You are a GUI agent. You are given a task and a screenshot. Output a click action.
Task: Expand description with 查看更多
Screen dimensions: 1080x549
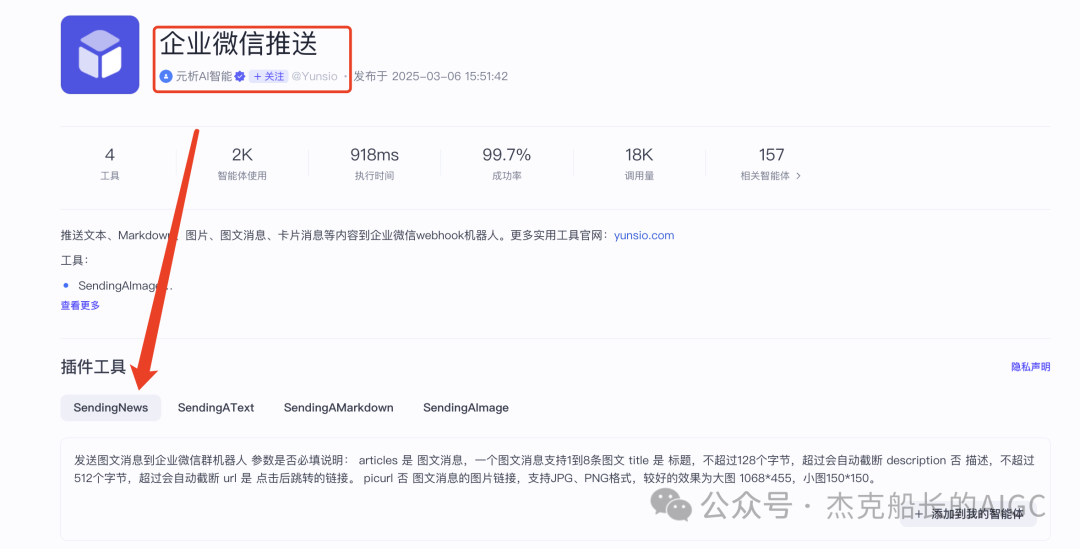80,305
